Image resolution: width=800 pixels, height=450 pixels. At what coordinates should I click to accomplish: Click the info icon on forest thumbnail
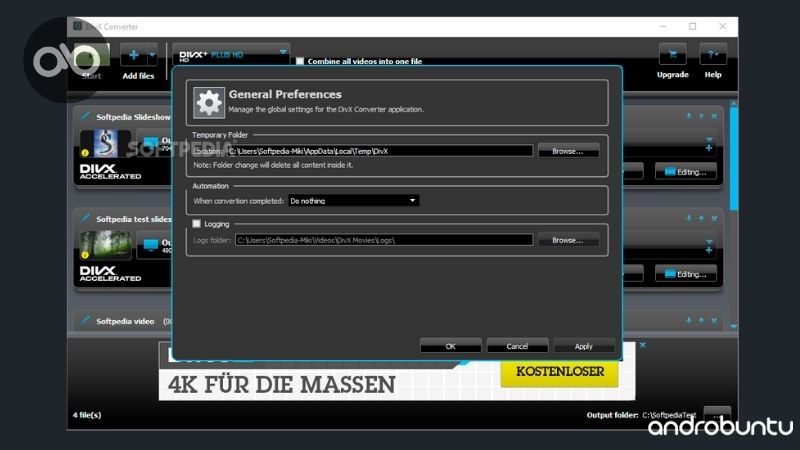coord(85,255)
